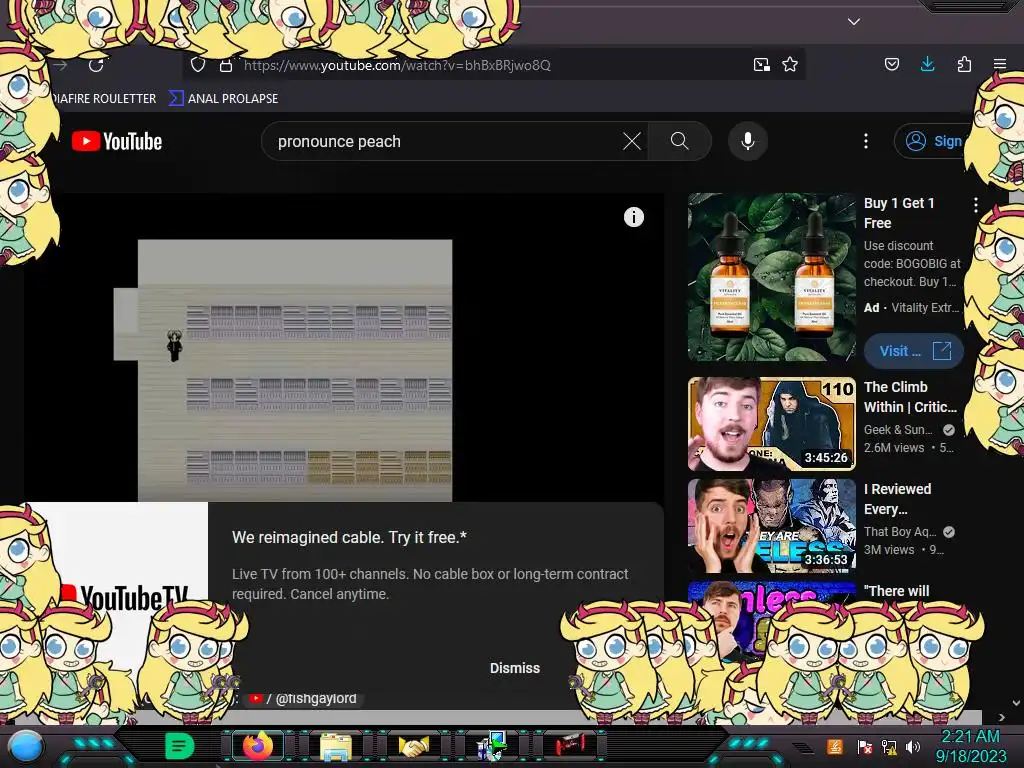
Task: Switch to Firefox on the taskbar
Action: pyautogui.click(x=258, y=746)
